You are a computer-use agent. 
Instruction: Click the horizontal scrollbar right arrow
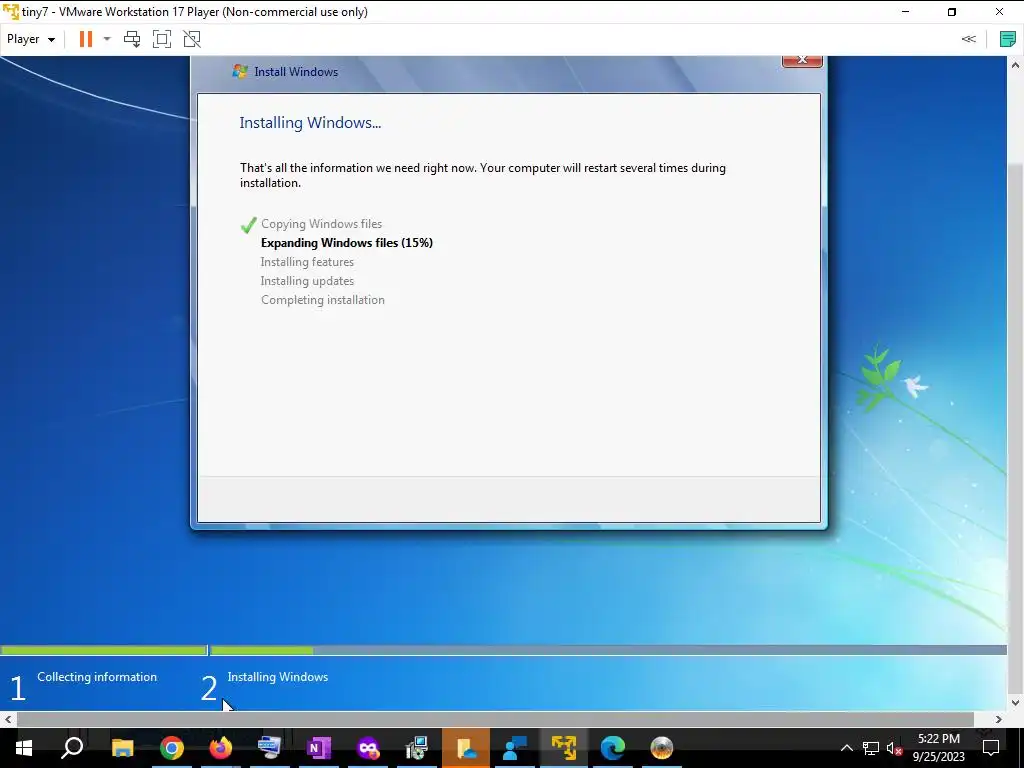point(999,720)
